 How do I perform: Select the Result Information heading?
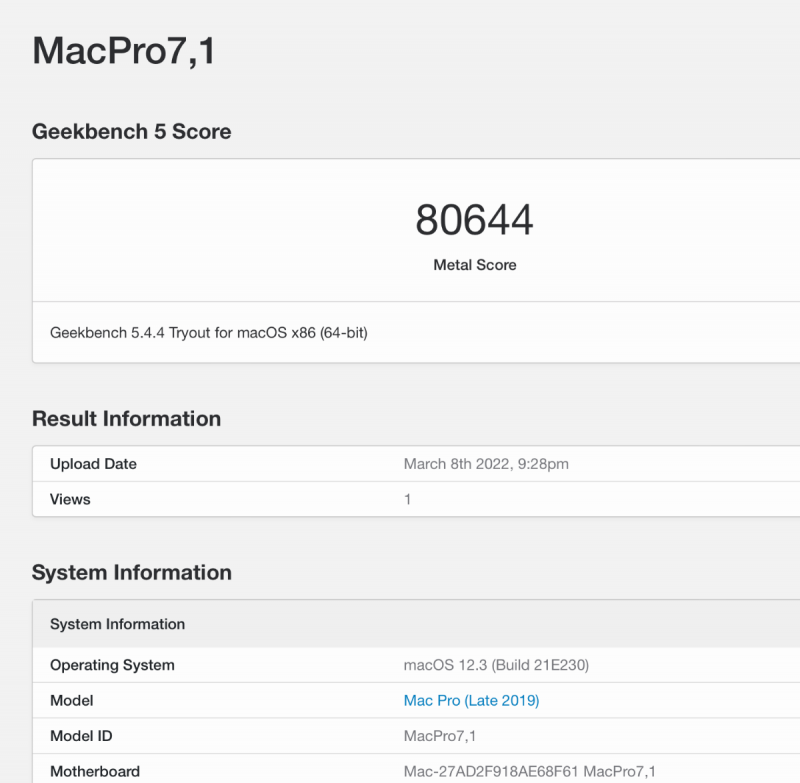(x=127, y=419)
